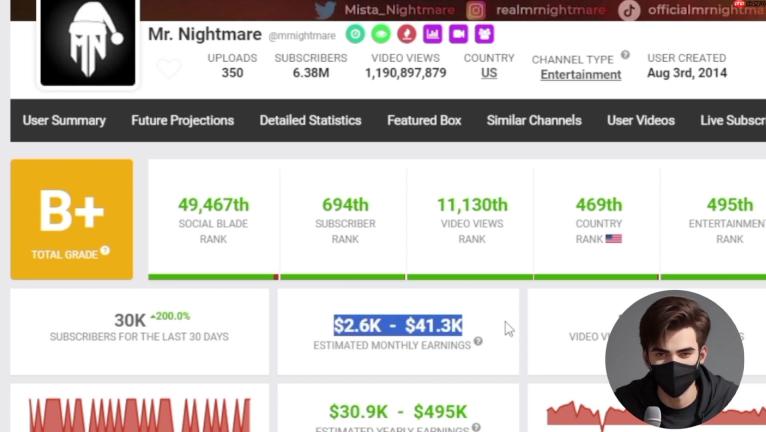Open the Instagram icon link
The image size is (766, 432).
point(475,10)
